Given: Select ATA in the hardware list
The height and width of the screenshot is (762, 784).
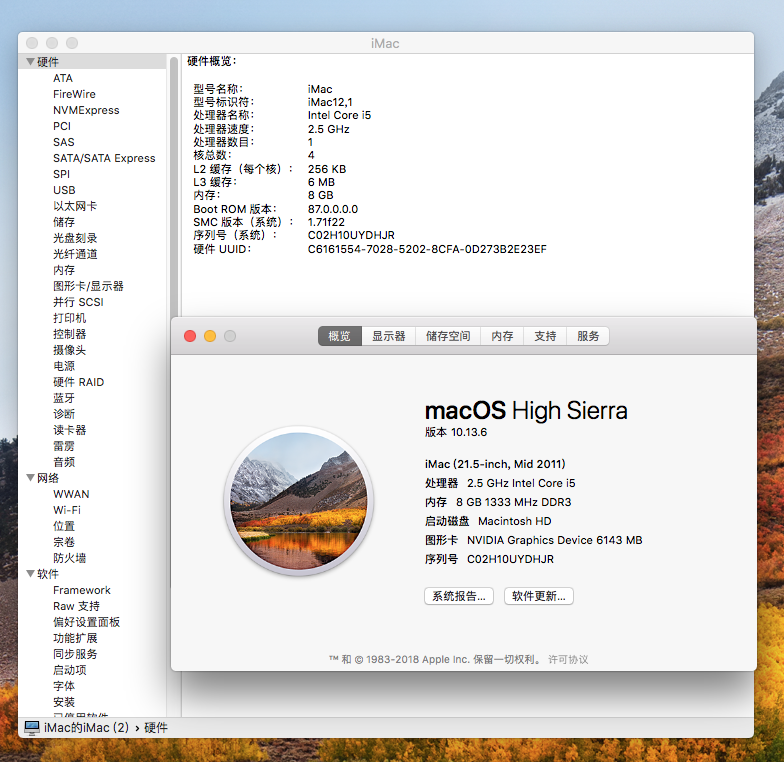Looking at the screenshot, I should 63,78.
